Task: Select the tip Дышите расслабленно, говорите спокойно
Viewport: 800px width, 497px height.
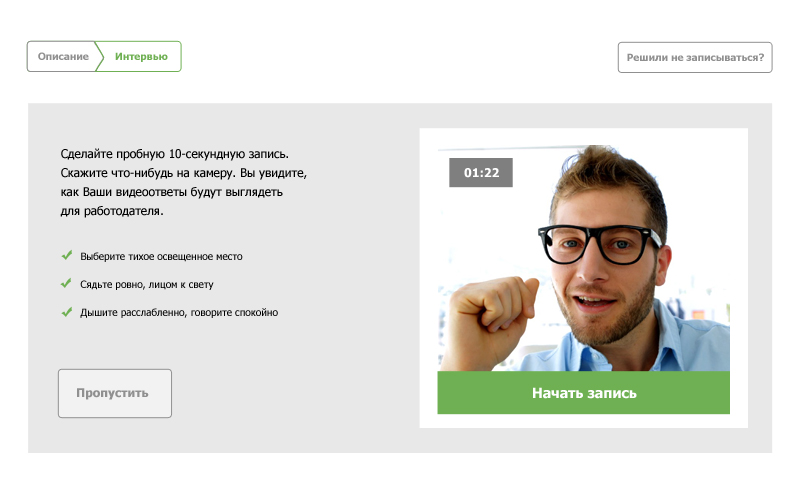Action: [x=179, y=313]
